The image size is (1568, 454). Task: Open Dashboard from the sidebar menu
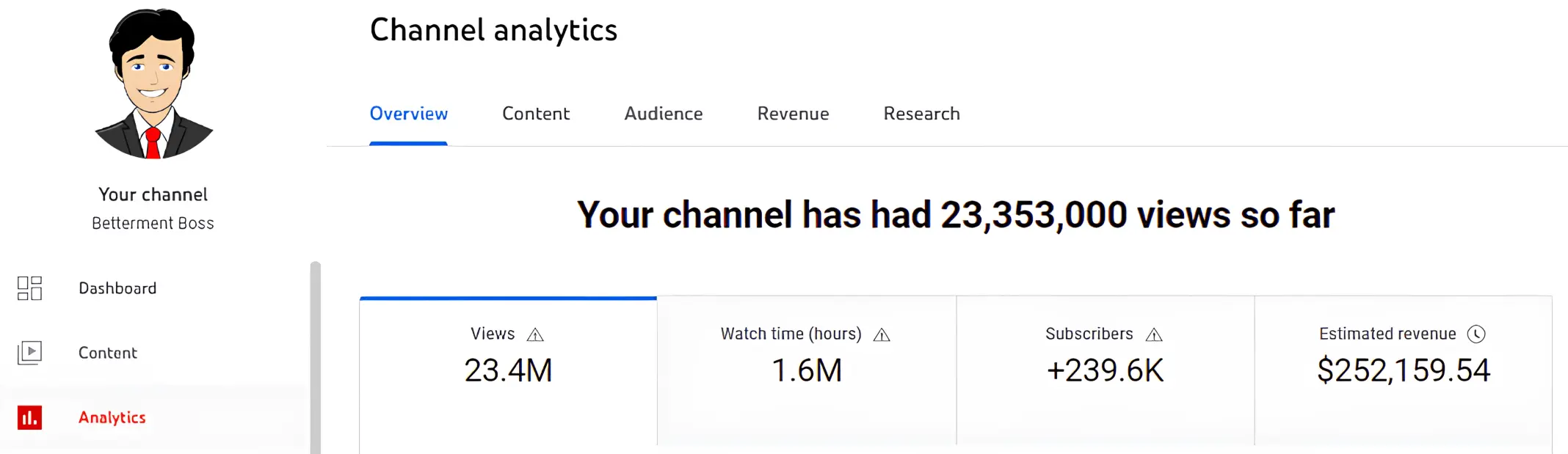point(117,288)
